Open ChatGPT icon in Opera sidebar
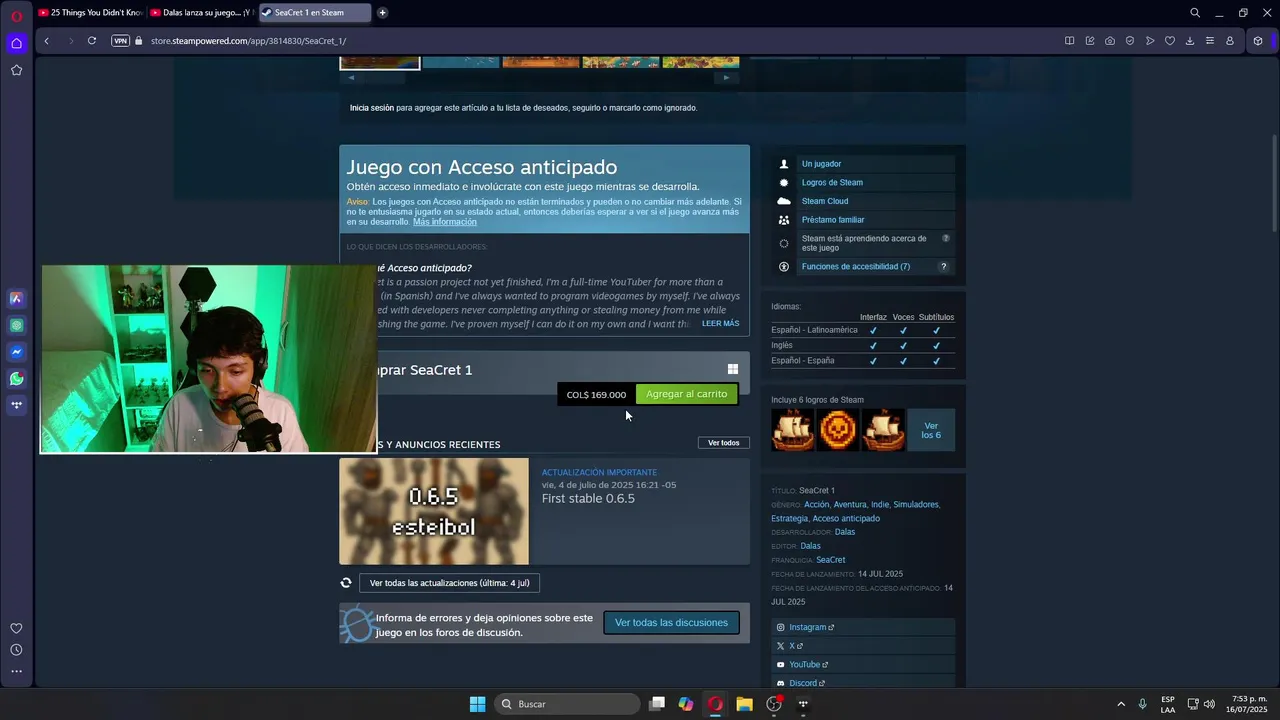Screen dimensions: 1280x720 [x=16, y=325]
